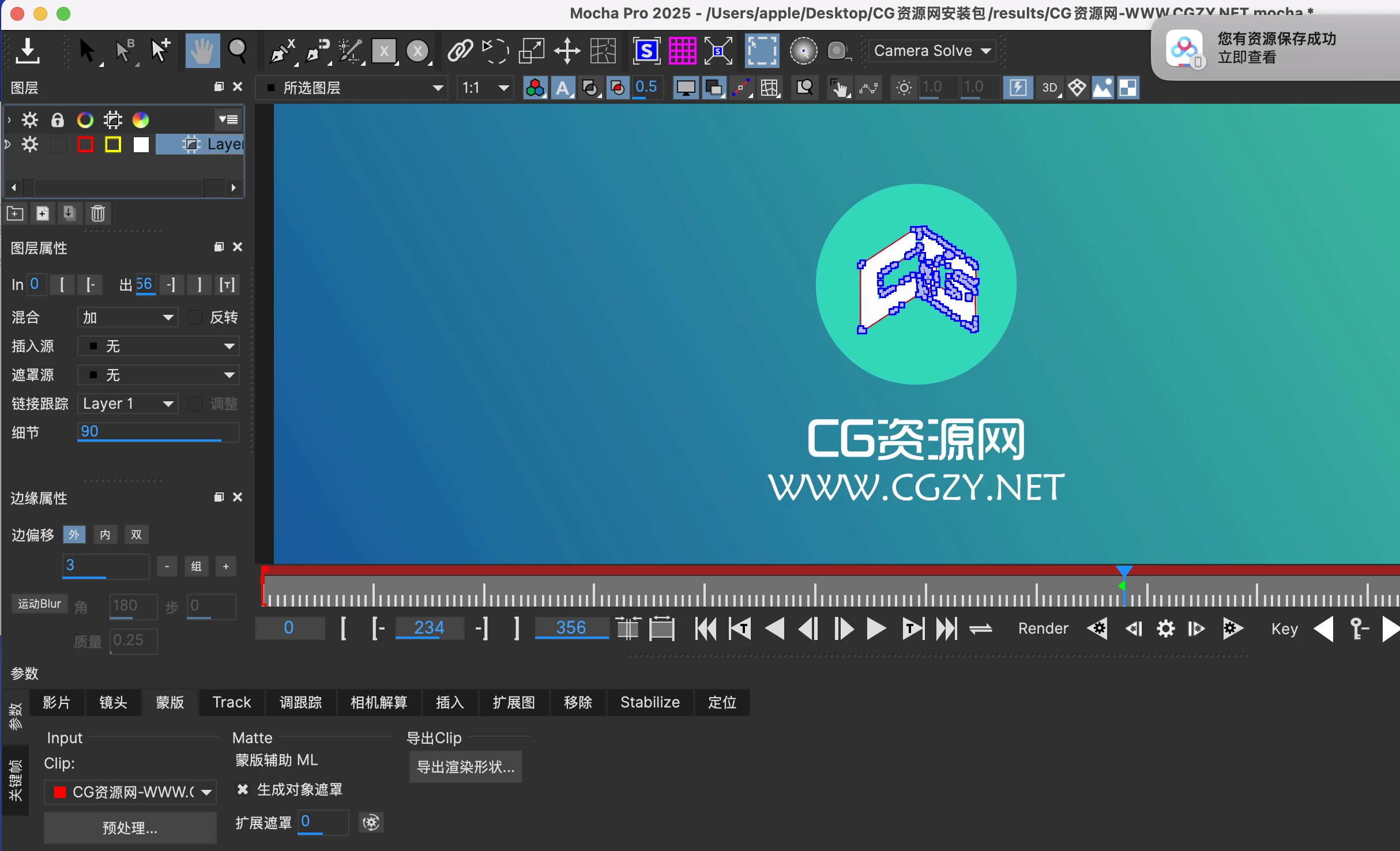Select the Transform move tool
This screenshot has width=1400, height=851.
[x=567, y=51]
